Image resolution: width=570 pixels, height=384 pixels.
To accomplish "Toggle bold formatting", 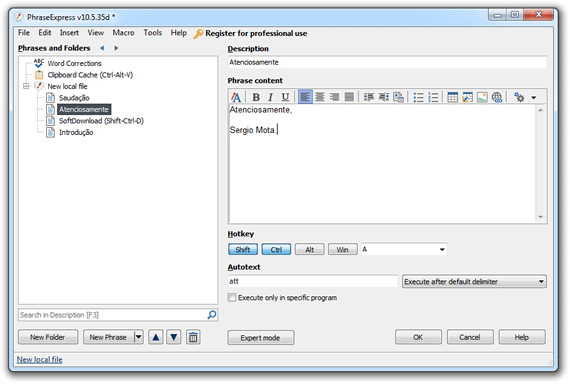I will (x=256, y=97).
